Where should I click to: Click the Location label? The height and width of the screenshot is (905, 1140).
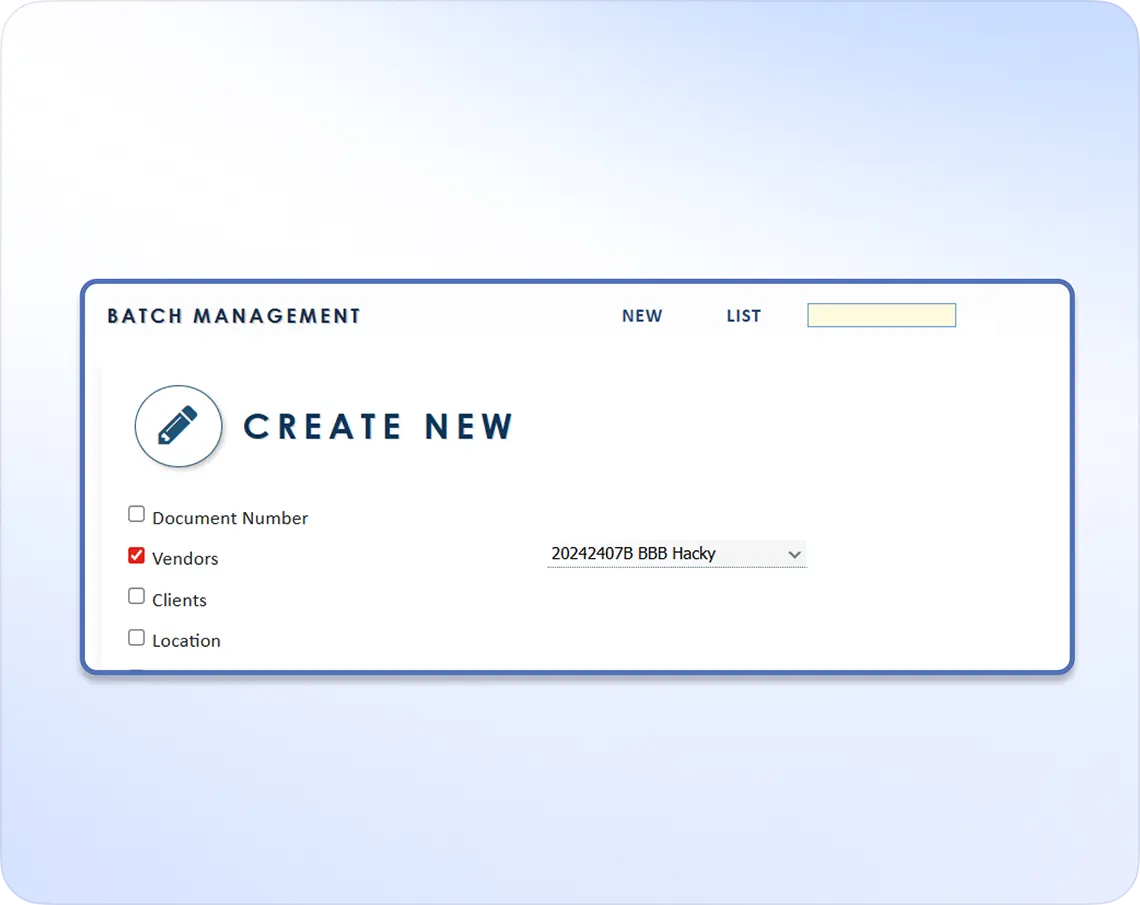point(186,641)
